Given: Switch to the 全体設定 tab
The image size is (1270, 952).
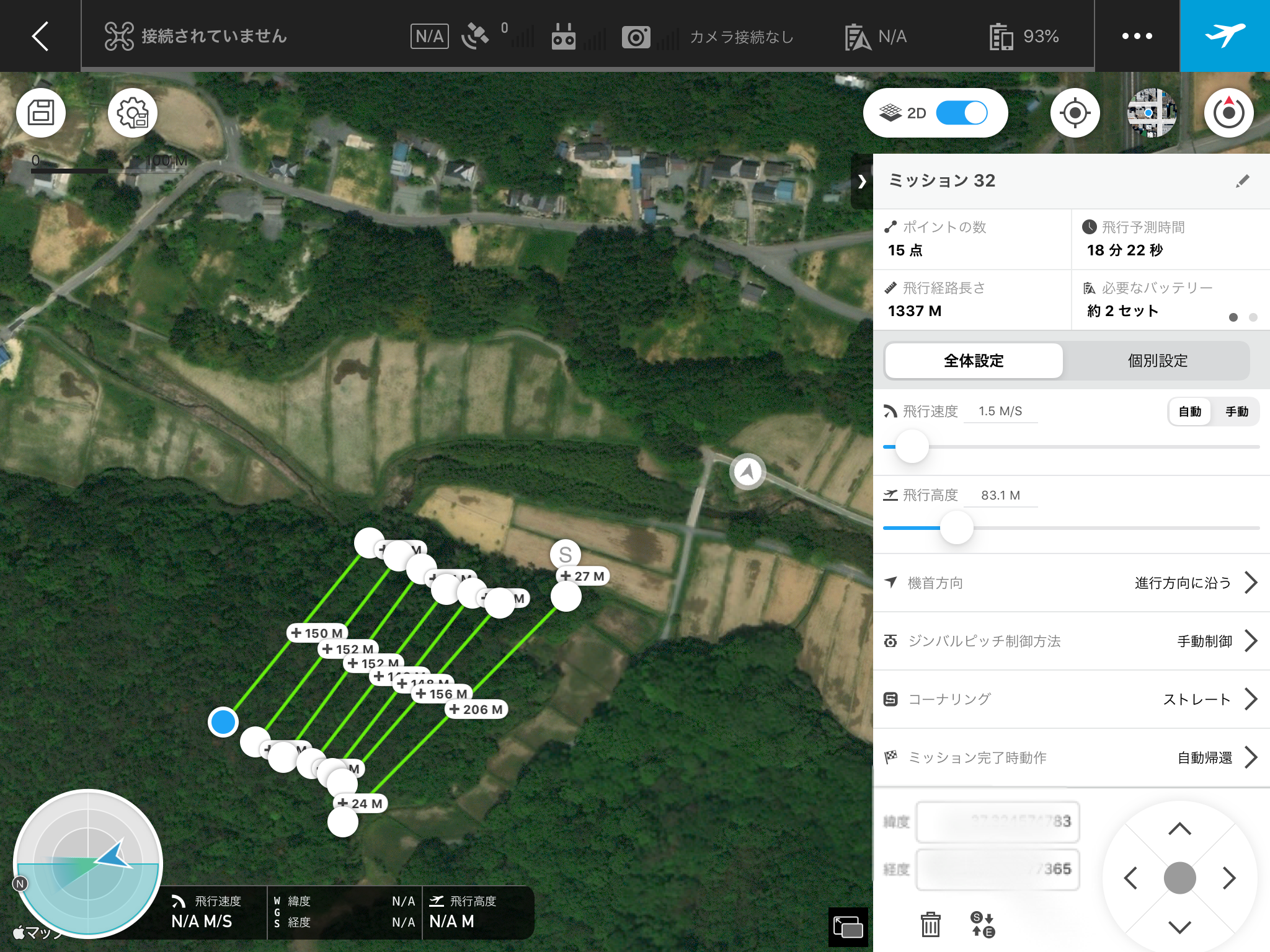Looking at the screenshot, I should pyautogui.click(x=974, y=361).
